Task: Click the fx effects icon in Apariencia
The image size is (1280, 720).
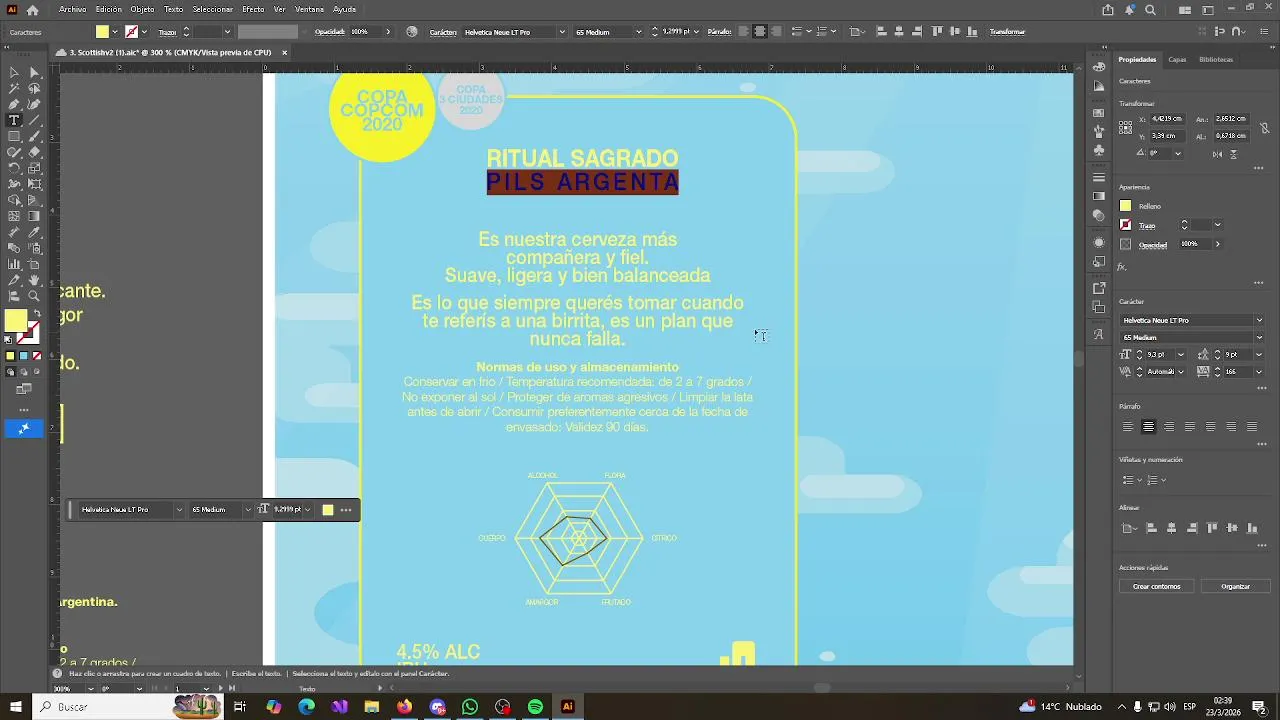Action: click(x=1122, y=267)
